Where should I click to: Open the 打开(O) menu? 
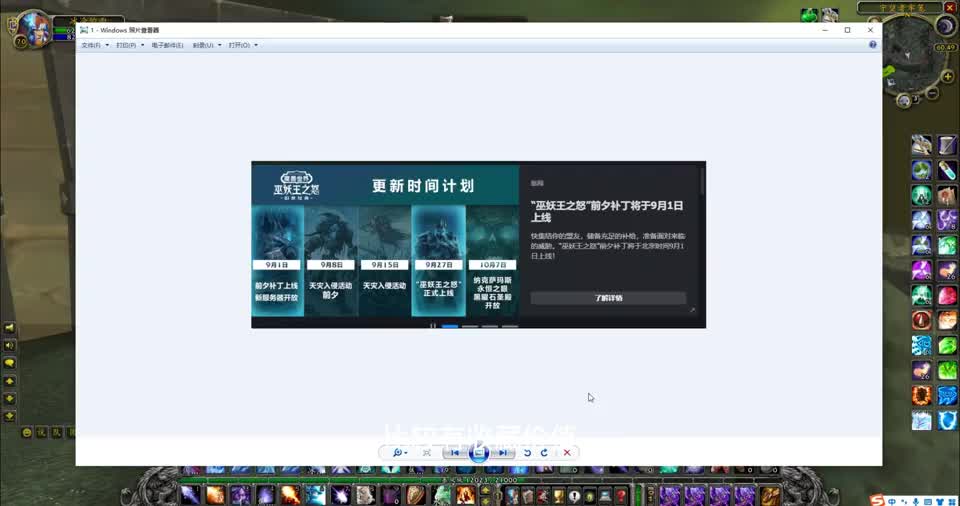tap(239, 45)
